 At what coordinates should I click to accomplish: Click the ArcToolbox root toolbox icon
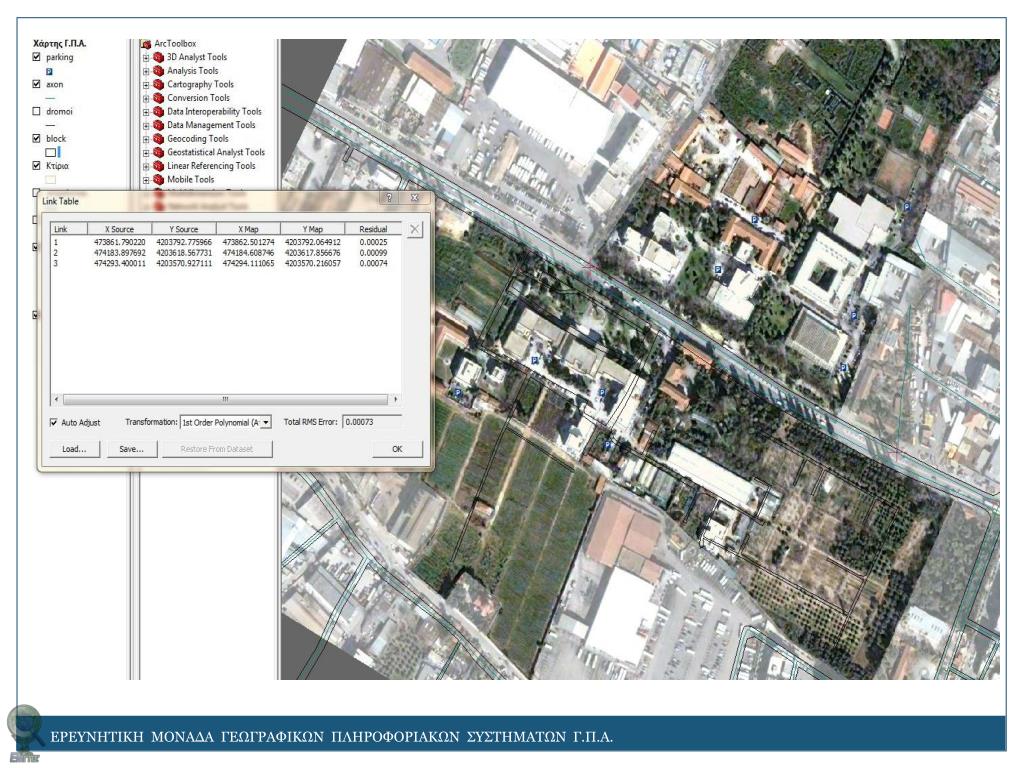tap(146, 44)
